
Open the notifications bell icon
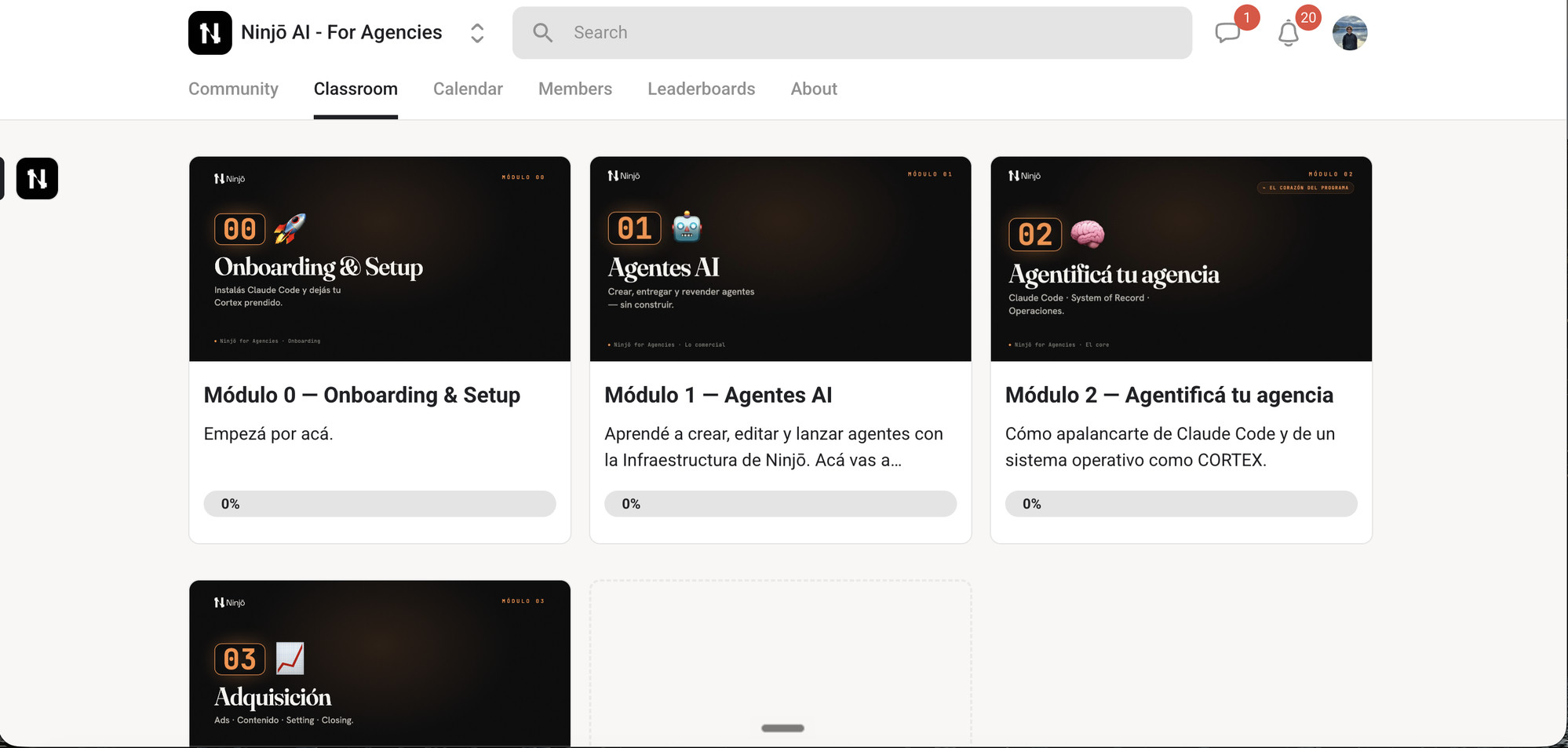point(1288,34)
